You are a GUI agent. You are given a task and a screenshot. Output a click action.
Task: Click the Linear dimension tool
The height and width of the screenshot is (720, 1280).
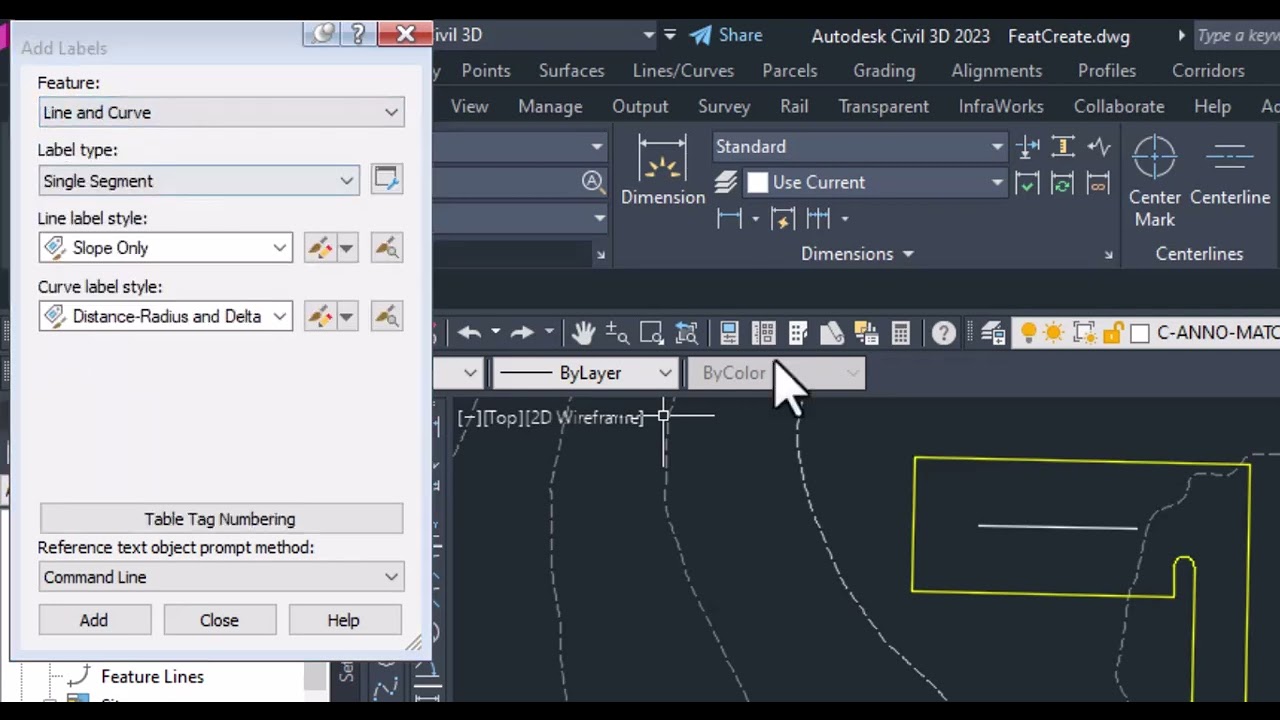[x=729, y=218]
